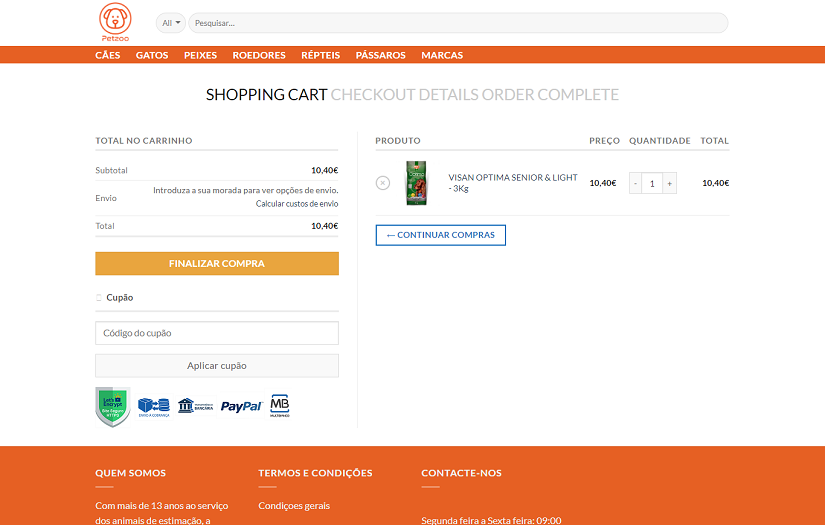Click the Envio à cobrança payment icon

pos(154,407)
